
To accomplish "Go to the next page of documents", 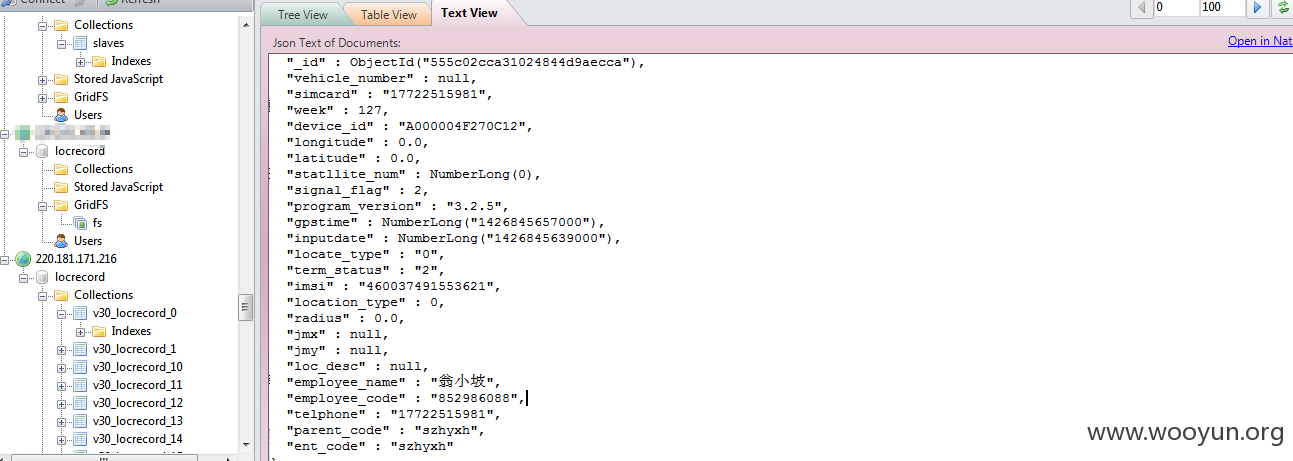I will coord(1259,8).
